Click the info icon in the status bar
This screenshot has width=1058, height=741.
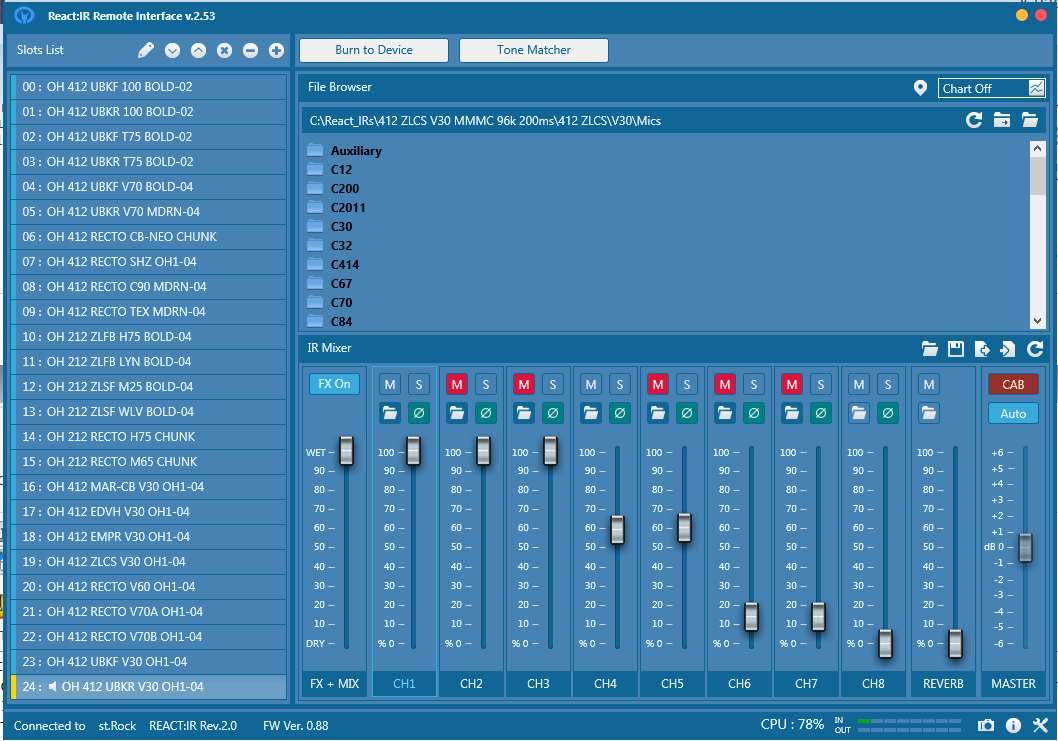(x=1013, y=725)
